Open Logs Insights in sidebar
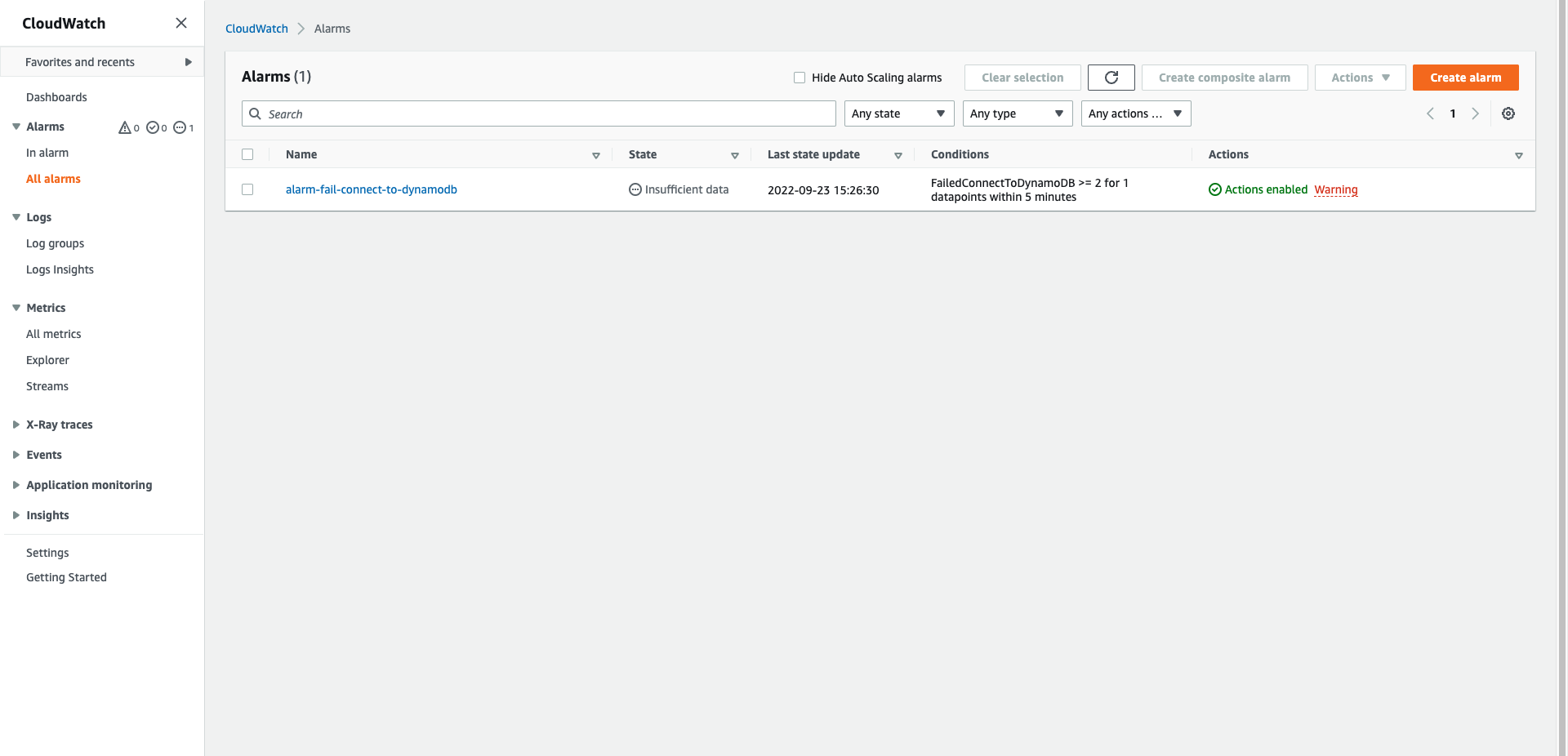 (60, 269)
